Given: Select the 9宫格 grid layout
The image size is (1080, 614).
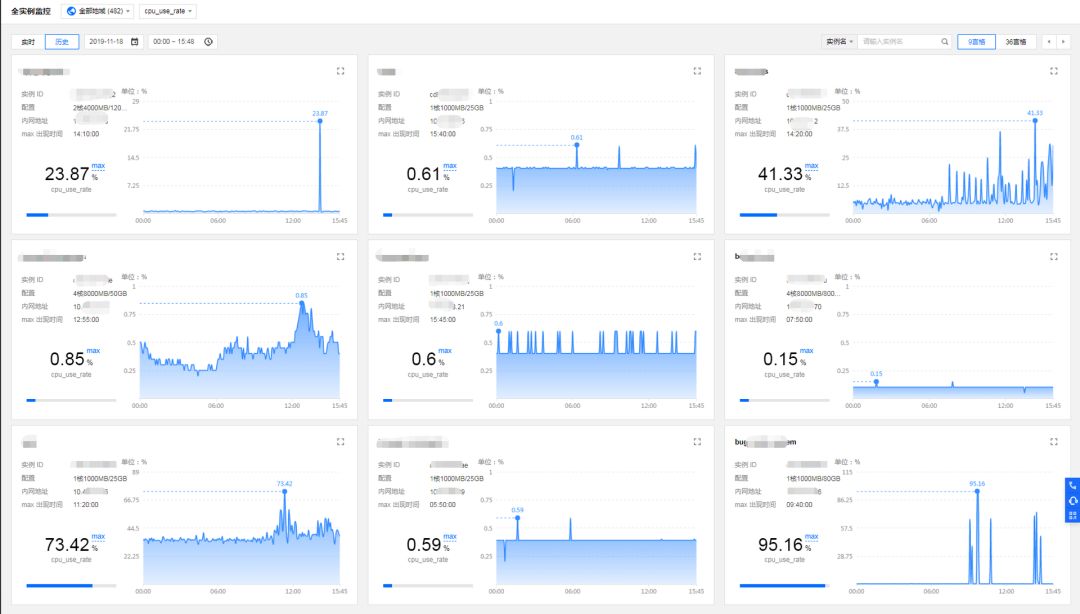Looking at the screenshot, I should [x=976, y=41].
